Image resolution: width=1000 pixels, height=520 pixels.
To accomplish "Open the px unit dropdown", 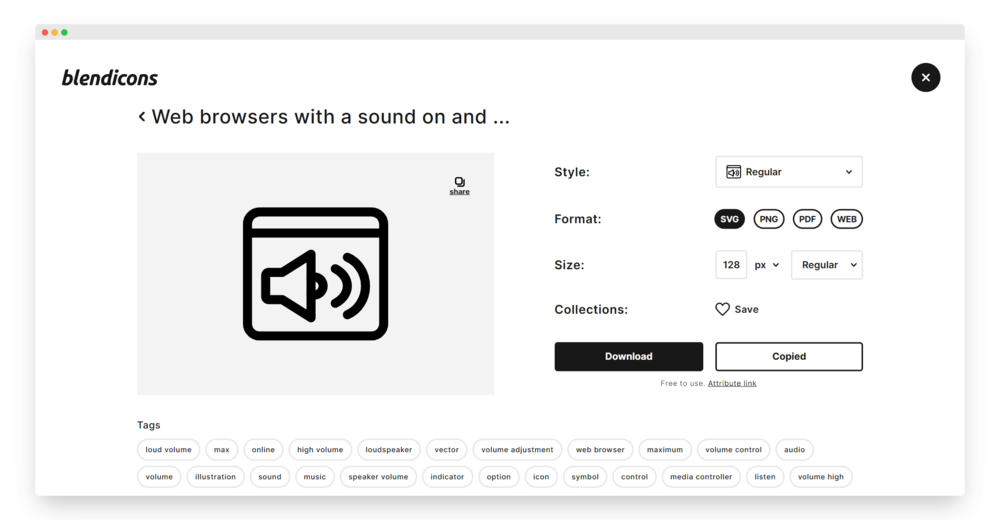I will [x=767, y=265].
